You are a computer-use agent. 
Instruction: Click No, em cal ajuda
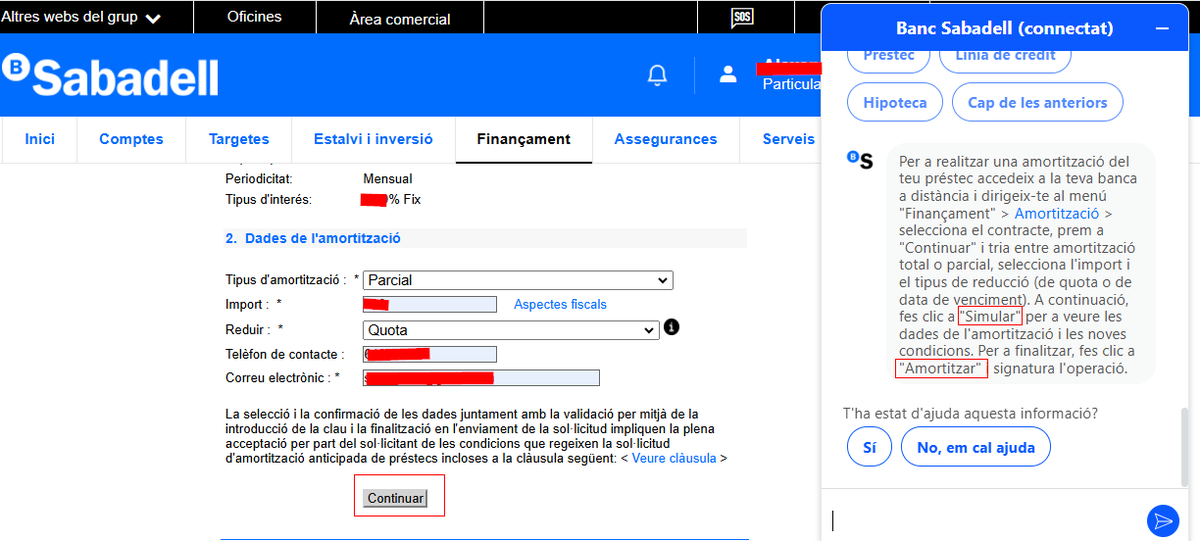(976, 447)
